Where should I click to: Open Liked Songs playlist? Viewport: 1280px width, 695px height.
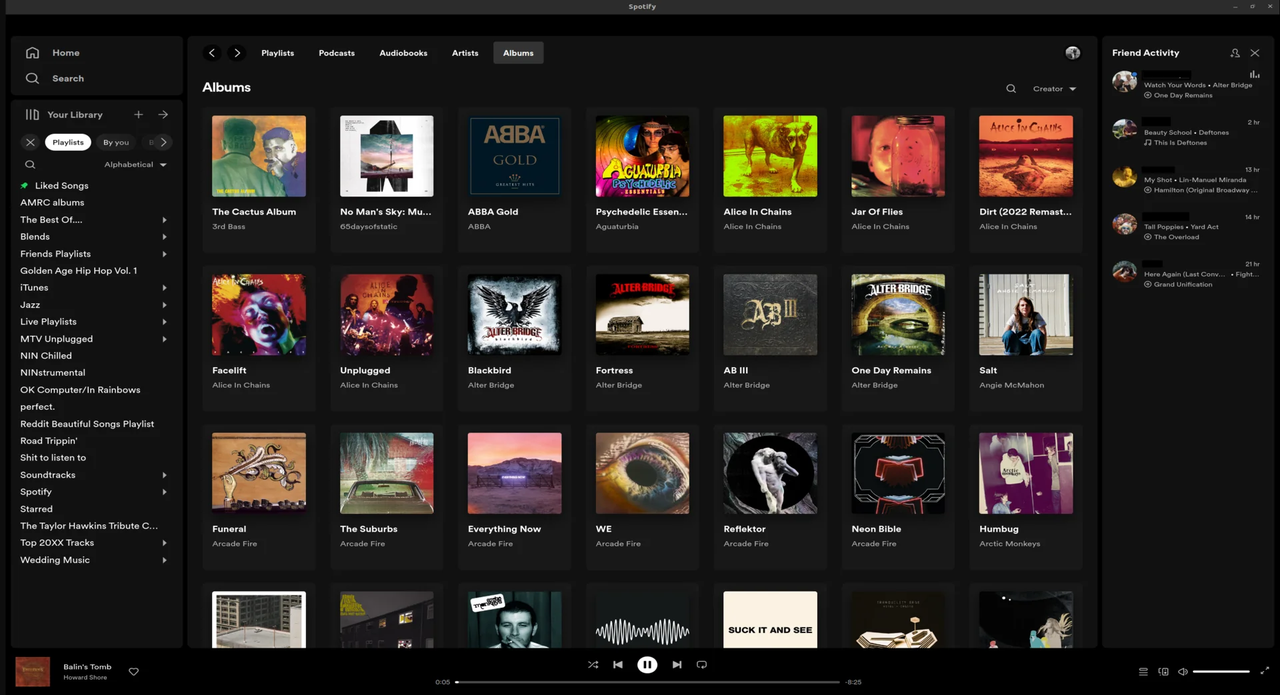pos(62,186)
